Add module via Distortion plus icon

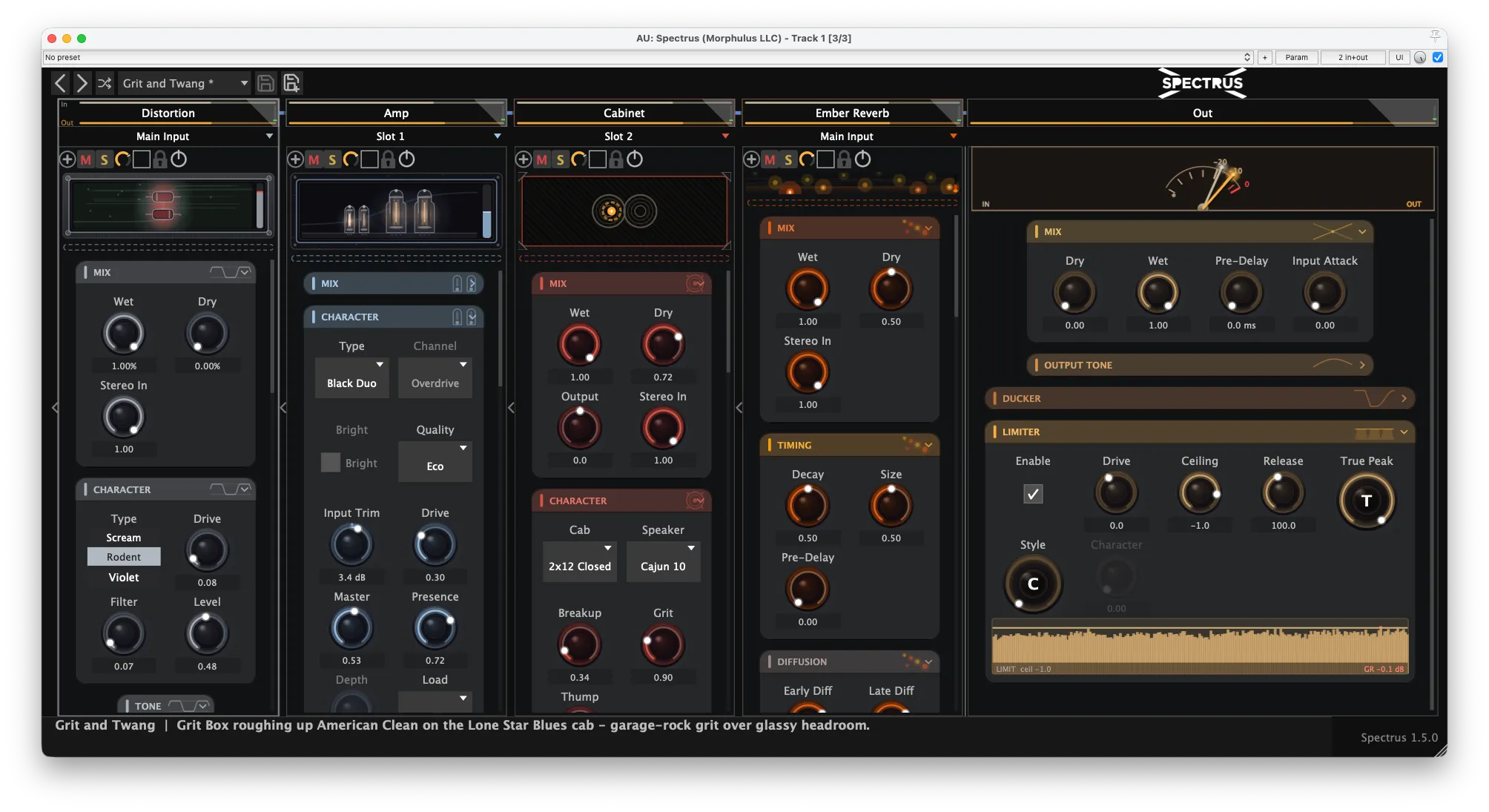[x=67, y=159]
